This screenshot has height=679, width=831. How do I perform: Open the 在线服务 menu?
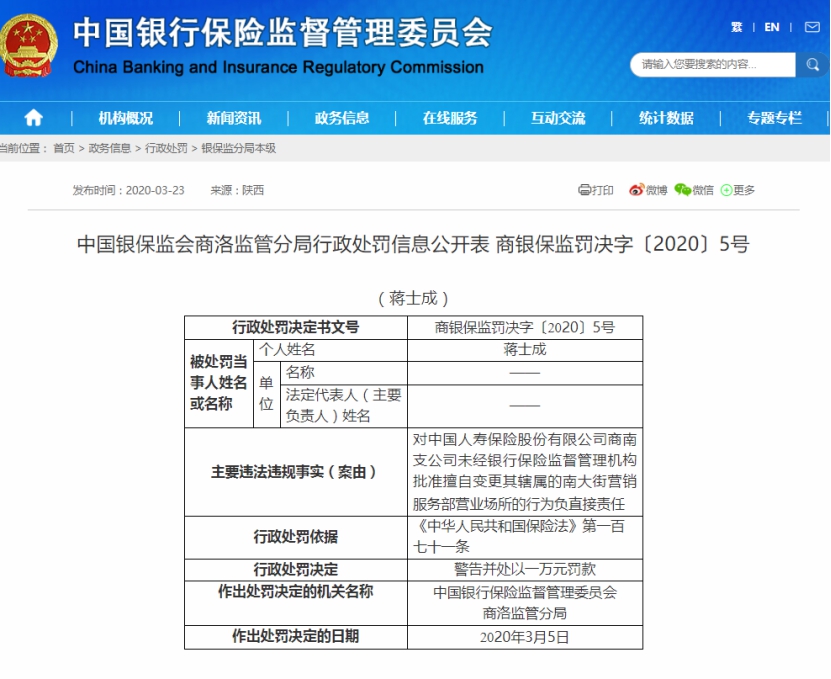450,118
